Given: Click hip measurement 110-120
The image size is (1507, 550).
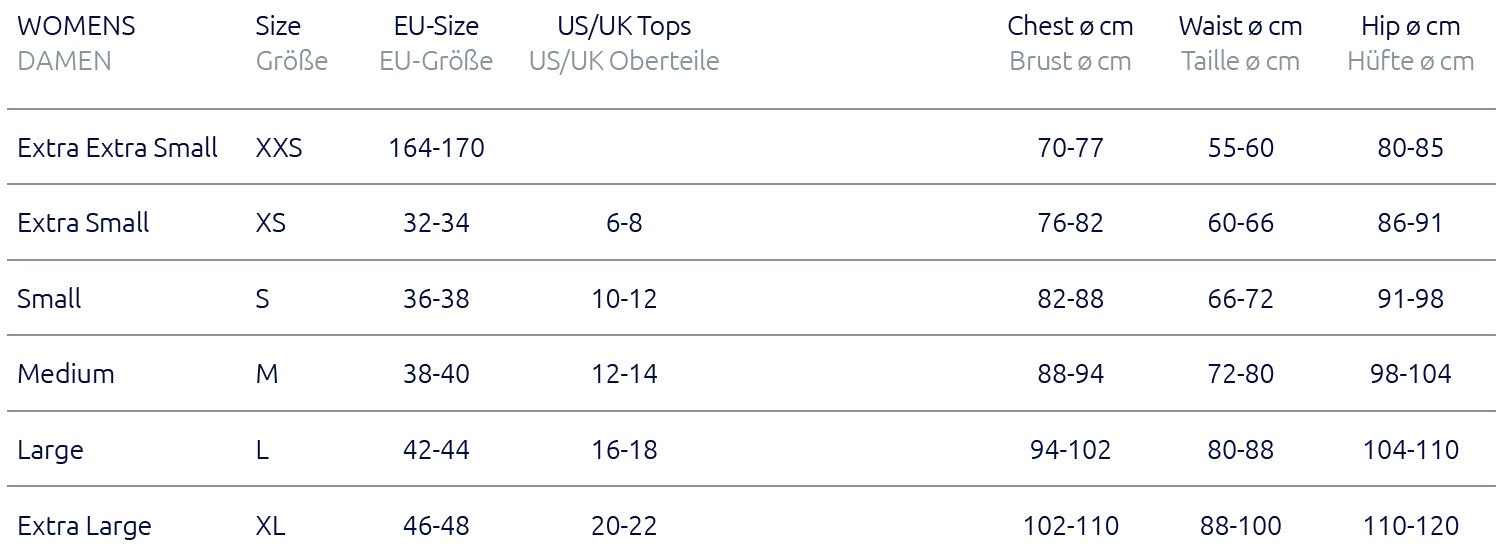Looking at the screenshot, I should click(1410, 526).
